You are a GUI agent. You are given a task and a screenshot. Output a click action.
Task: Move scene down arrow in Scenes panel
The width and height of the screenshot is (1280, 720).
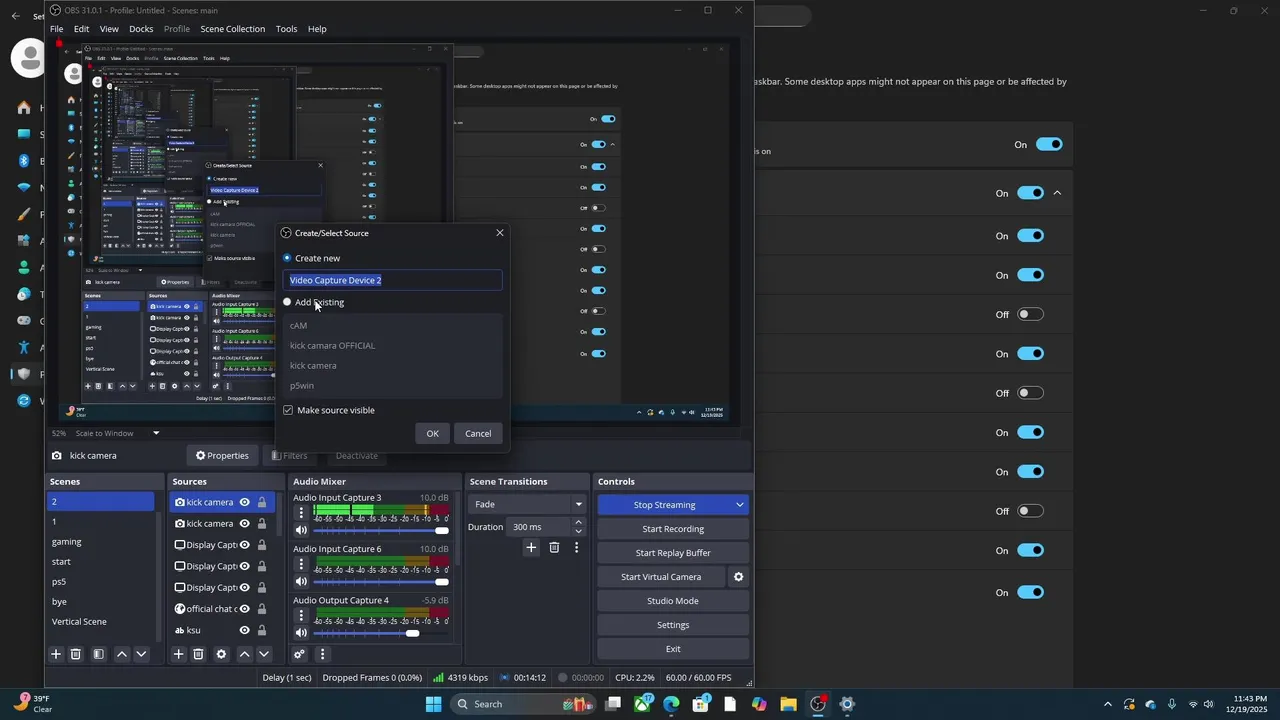click(141, 654)
